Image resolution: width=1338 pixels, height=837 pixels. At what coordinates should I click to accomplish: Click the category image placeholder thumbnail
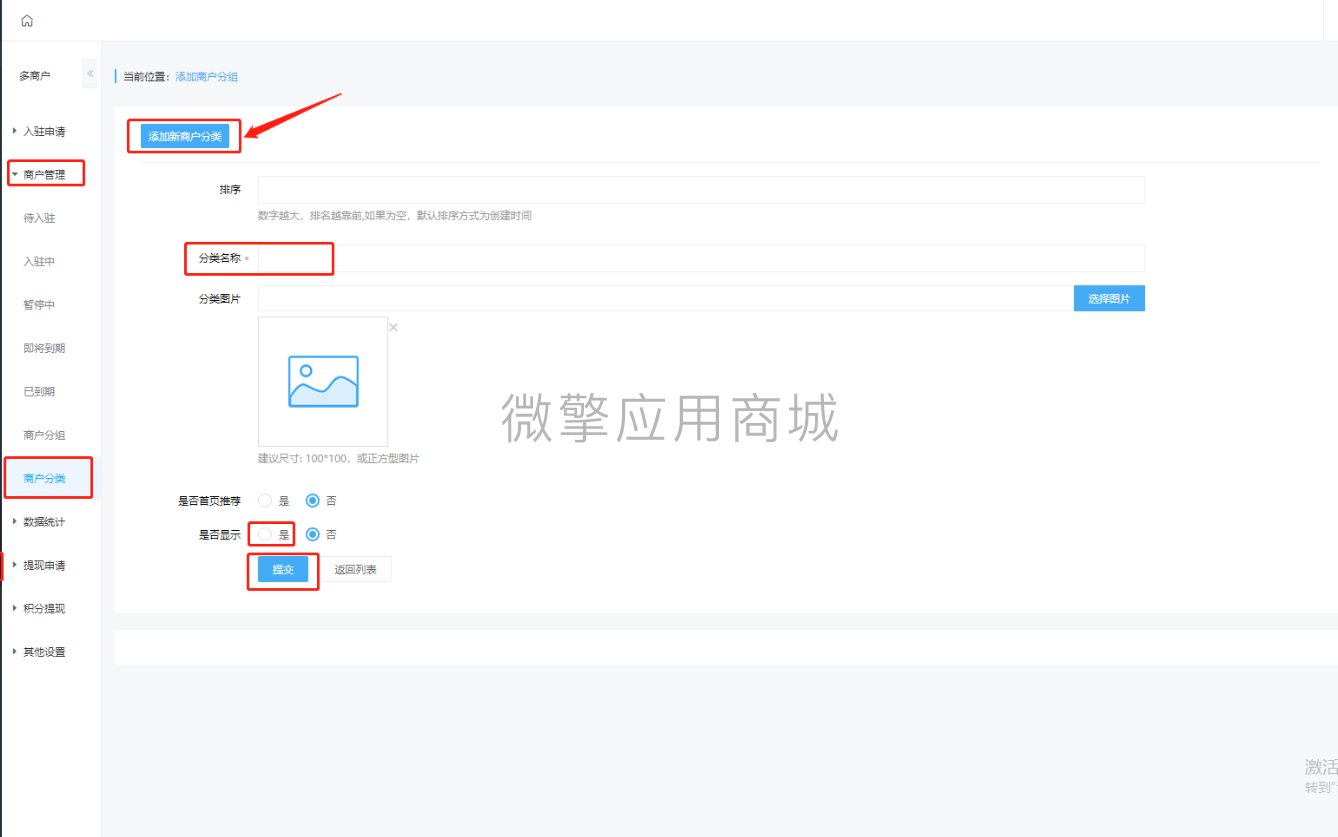[x=323, y=381]
